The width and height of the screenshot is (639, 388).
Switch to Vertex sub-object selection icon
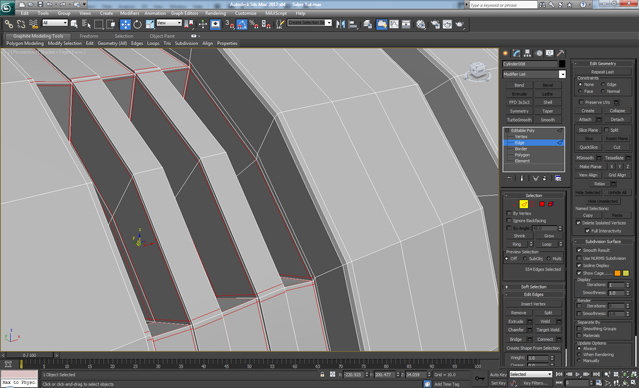click(515, 204)
